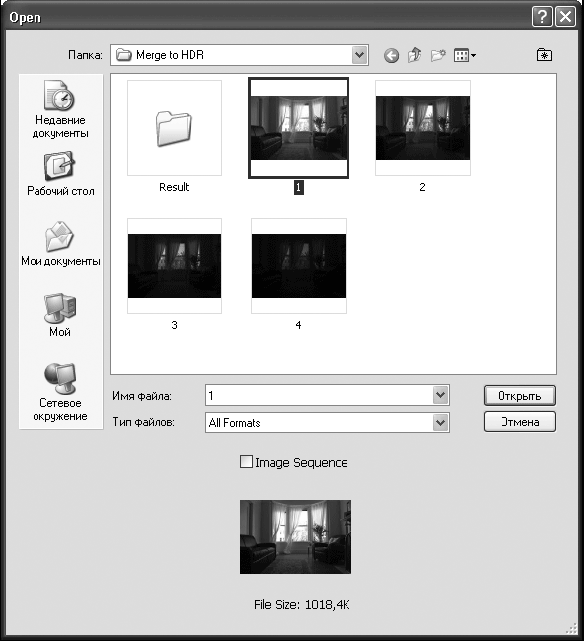
Task: Select the Мой computer sidebar icon
Action: point(60,315)
